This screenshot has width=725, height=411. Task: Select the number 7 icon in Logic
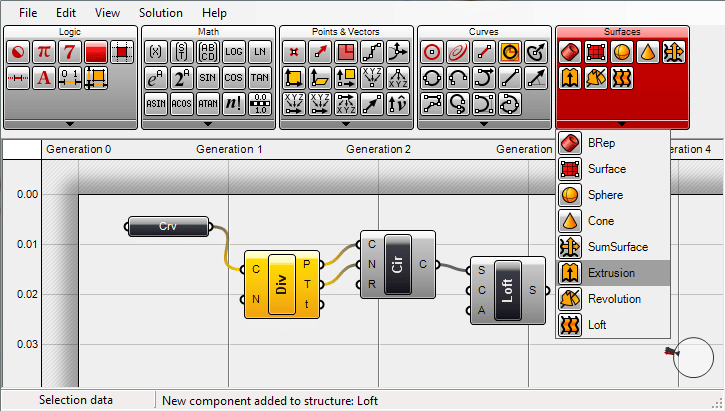pyautogui.click(x=70, y=51)
